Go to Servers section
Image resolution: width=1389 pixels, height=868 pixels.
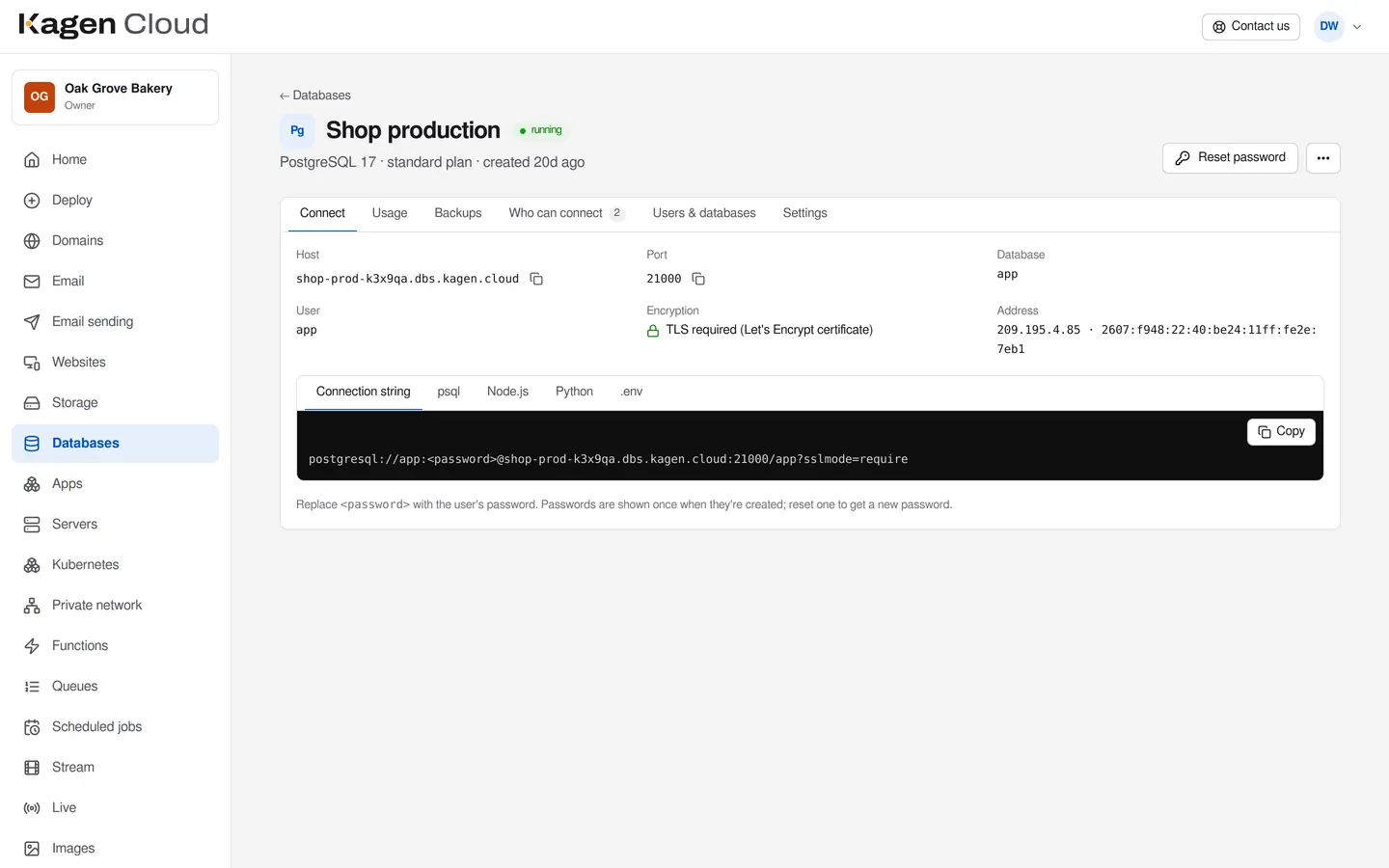[x=115, y=525]
